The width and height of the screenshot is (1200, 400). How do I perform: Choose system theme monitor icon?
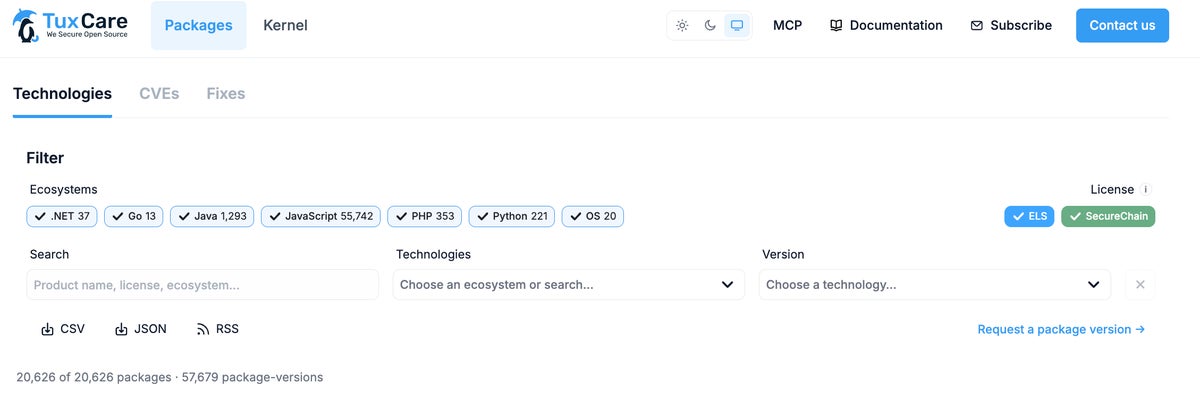click(737, 26)
